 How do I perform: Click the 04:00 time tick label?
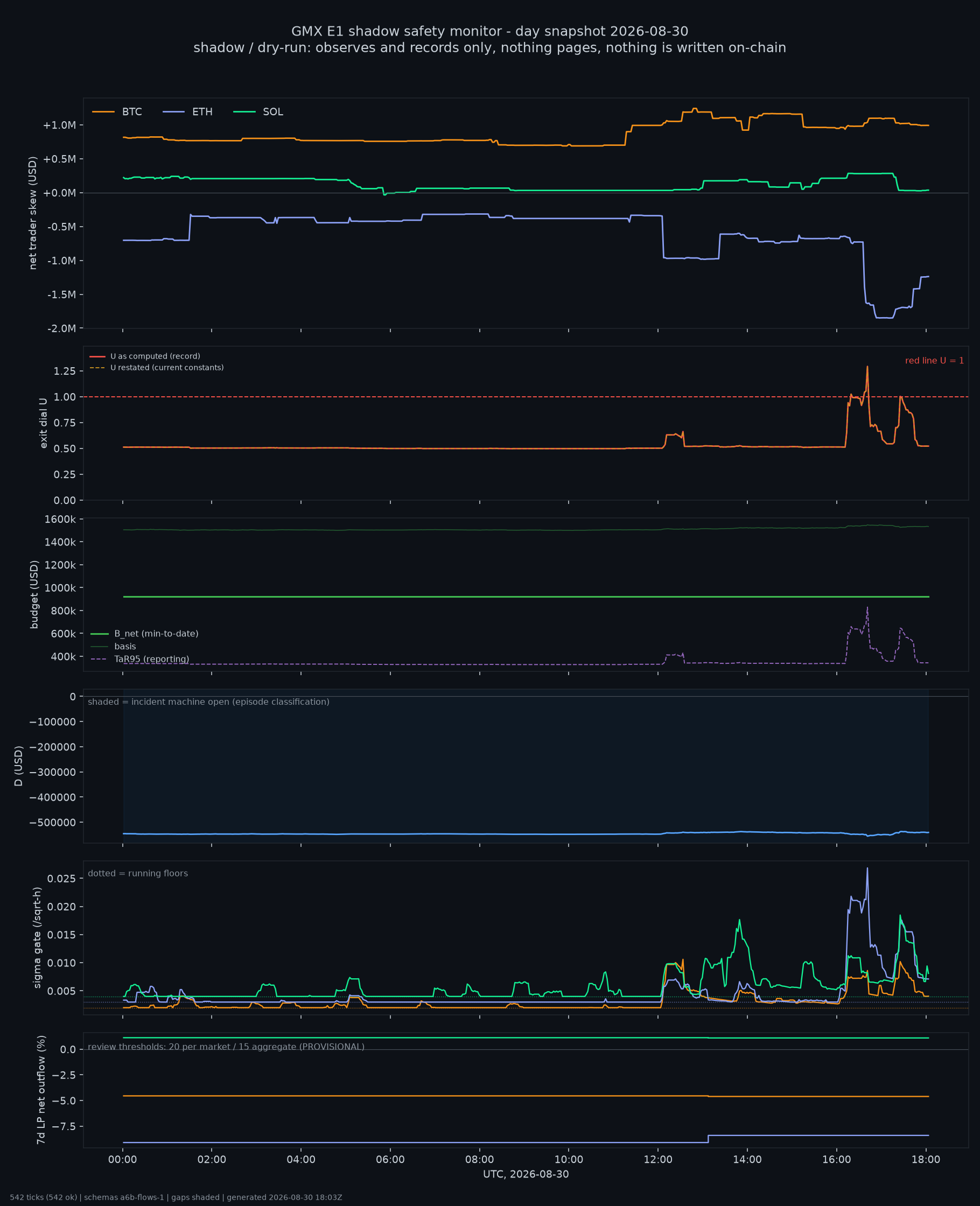click(x=301, y=1160)
